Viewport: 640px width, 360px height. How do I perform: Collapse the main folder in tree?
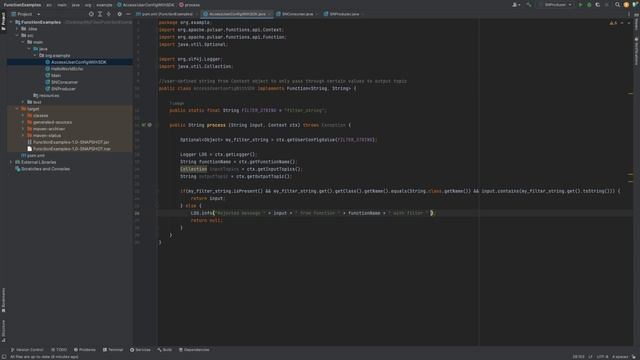[x=23, y=42]
